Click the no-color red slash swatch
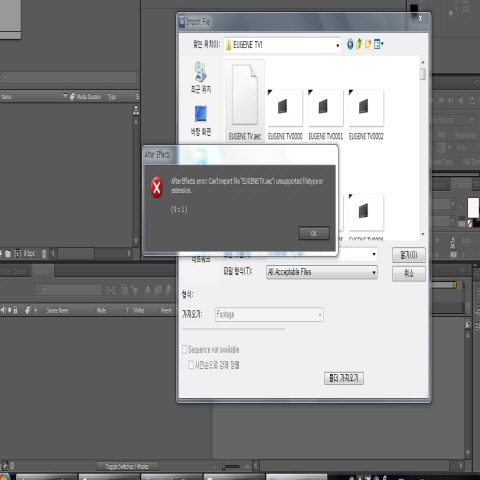The image size is (480, 480). coord(470,223)
